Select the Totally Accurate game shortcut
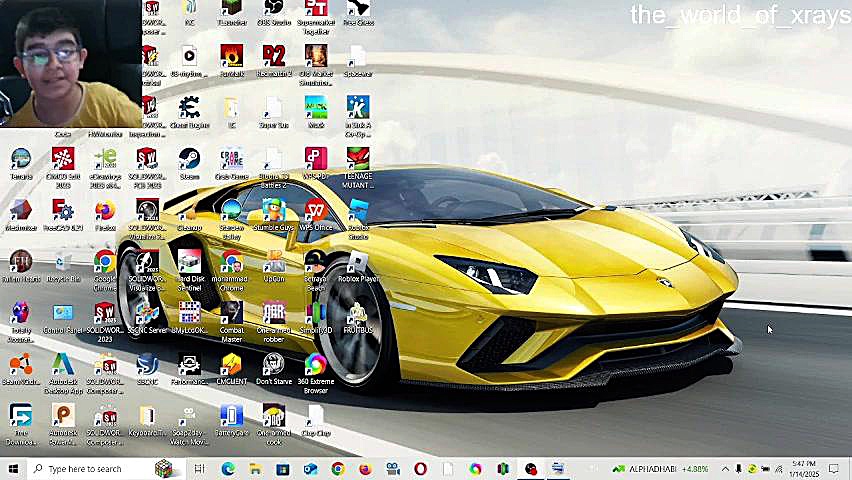Screen dimensions: 852x480 (x=21, y=322)
